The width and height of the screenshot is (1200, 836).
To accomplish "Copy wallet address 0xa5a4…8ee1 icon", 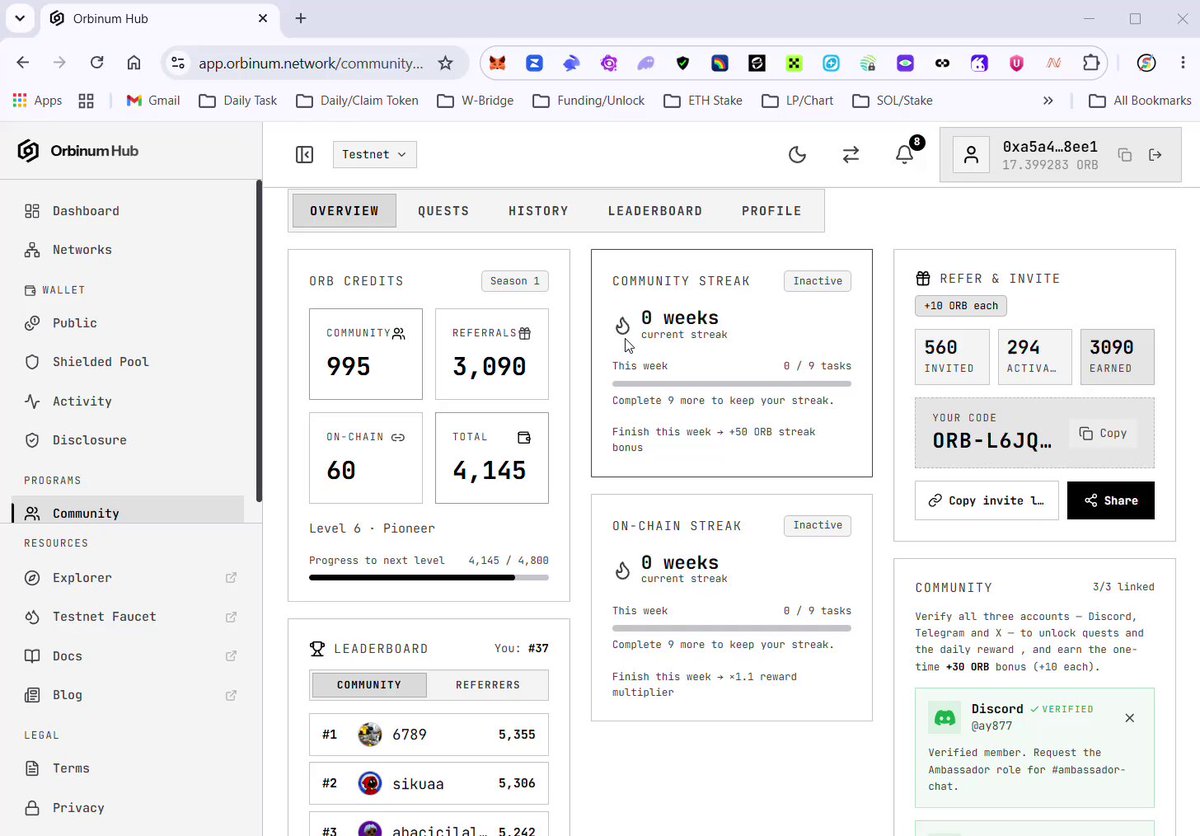I will pyautogui.click(x=1125, y=155).
